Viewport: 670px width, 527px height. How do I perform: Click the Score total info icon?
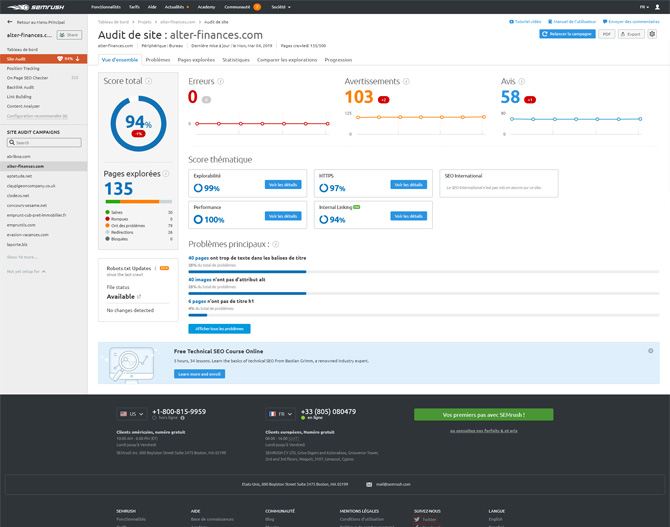(x=149, y=81)
